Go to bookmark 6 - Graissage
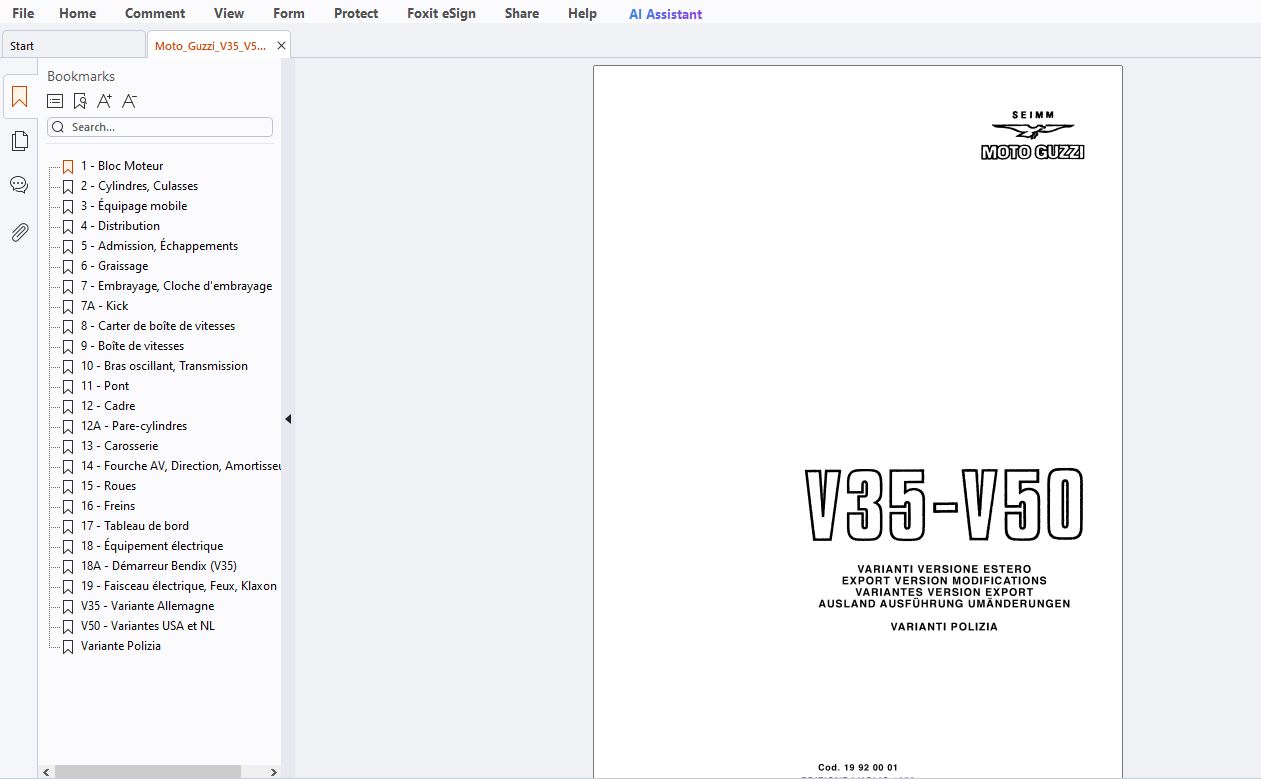The width and height of the screenshot is (1261, 779). [x=114, y=266]
